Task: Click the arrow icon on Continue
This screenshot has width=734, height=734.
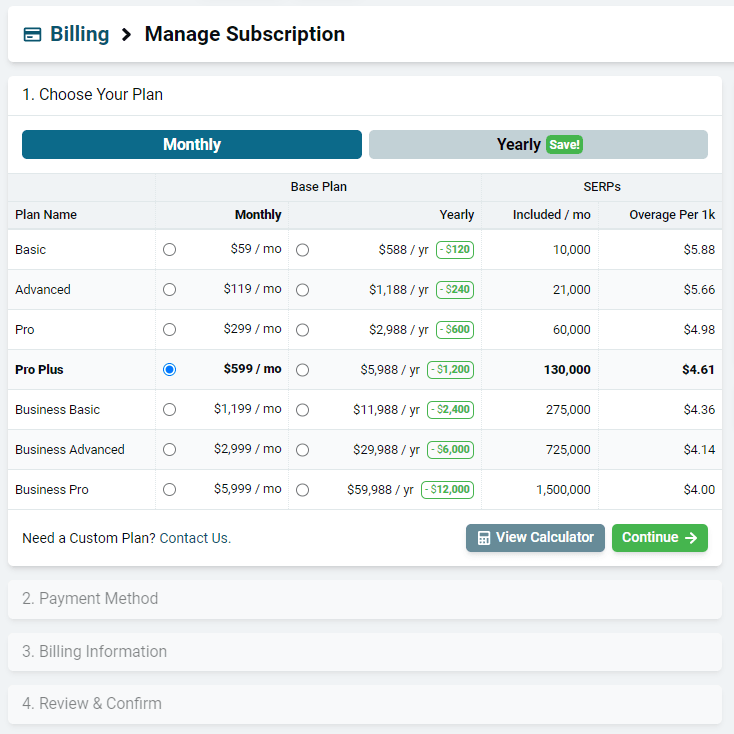Action: [x=691, y=538]
